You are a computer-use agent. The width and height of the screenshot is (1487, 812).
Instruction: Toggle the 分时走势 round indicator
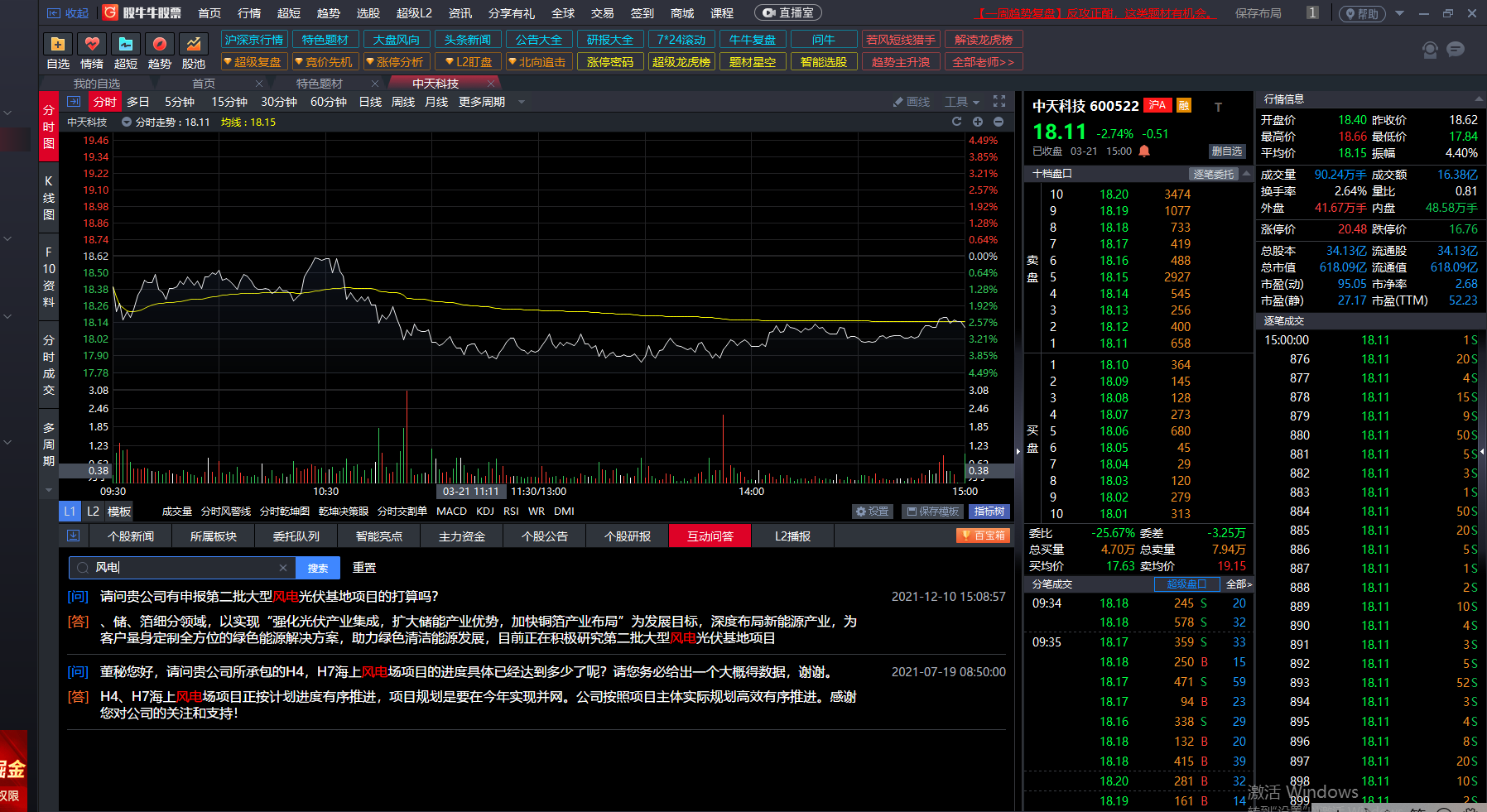click(127, 122)
